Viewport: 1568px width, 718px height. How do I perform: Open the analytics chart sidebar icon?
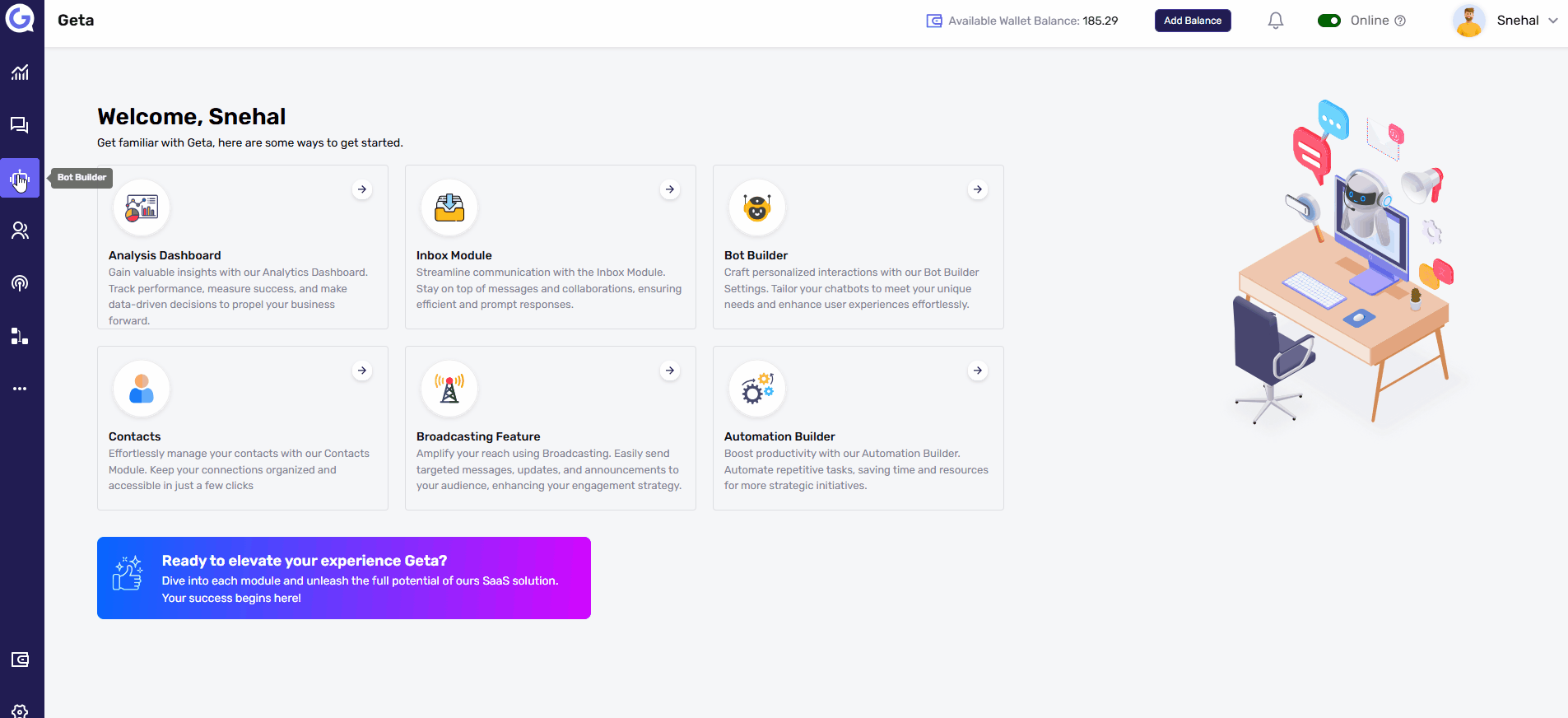pos(20,72)
